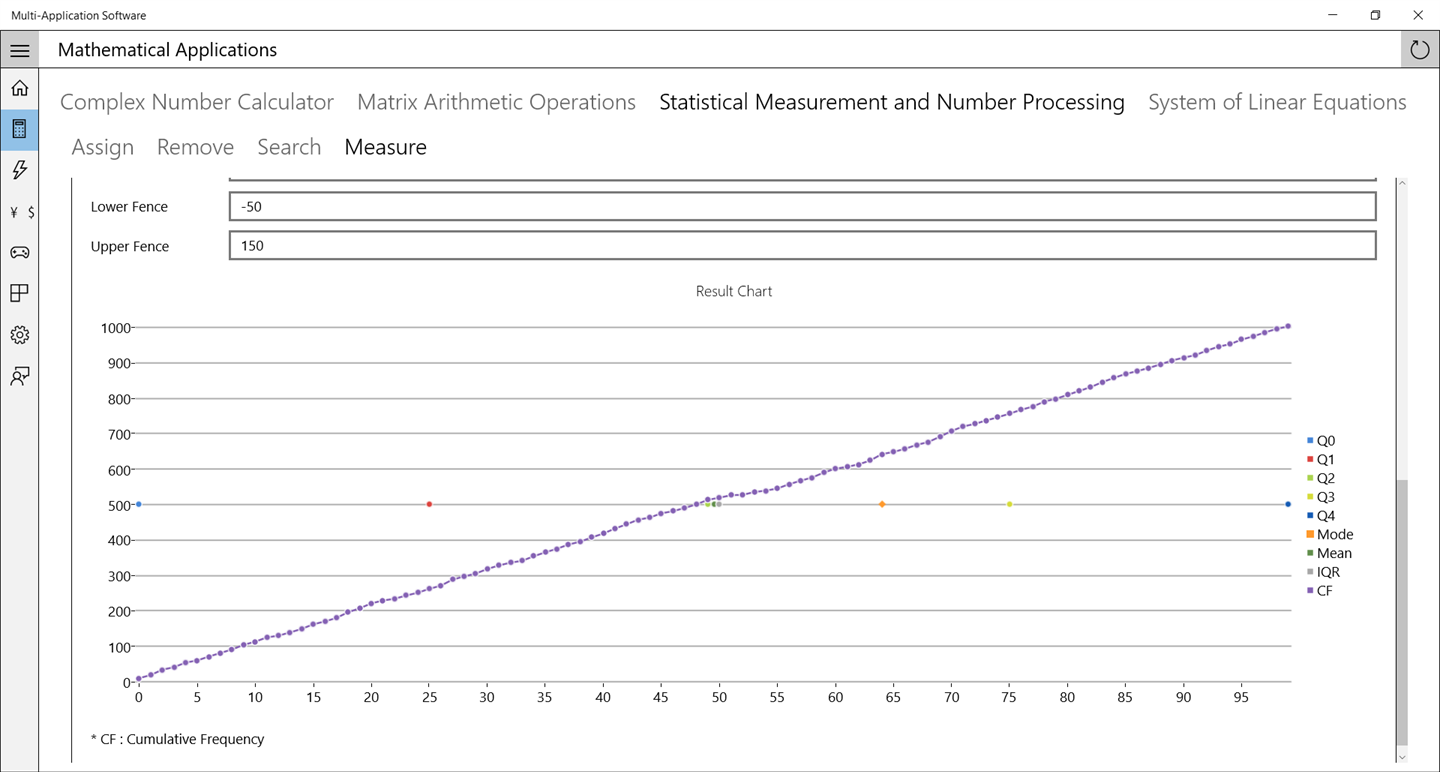Click the CF Cumulative Frequency footnote

click(x=177, y=739)
